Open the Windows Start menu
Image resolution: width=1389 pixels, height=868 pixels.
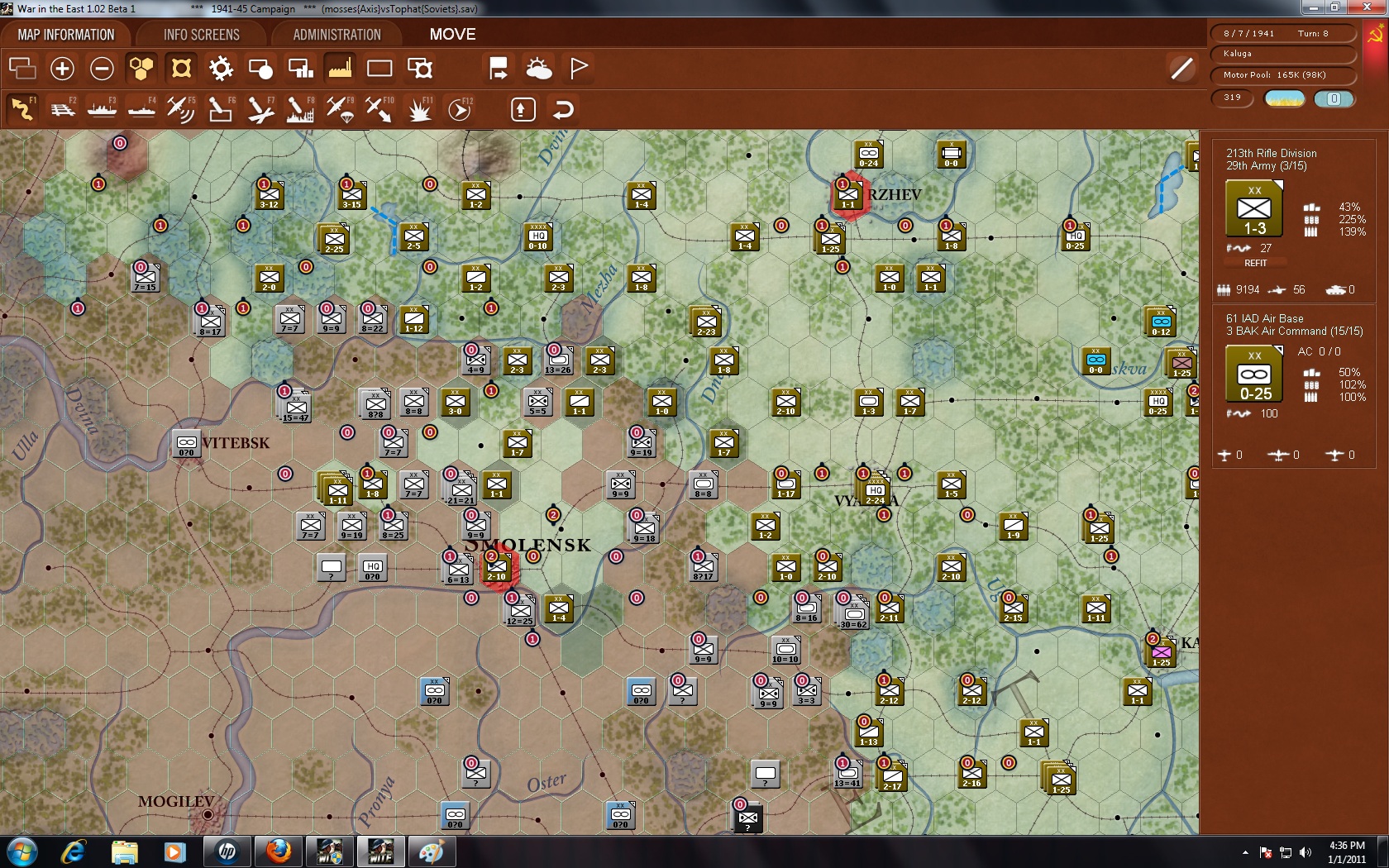tap(21, 851)
